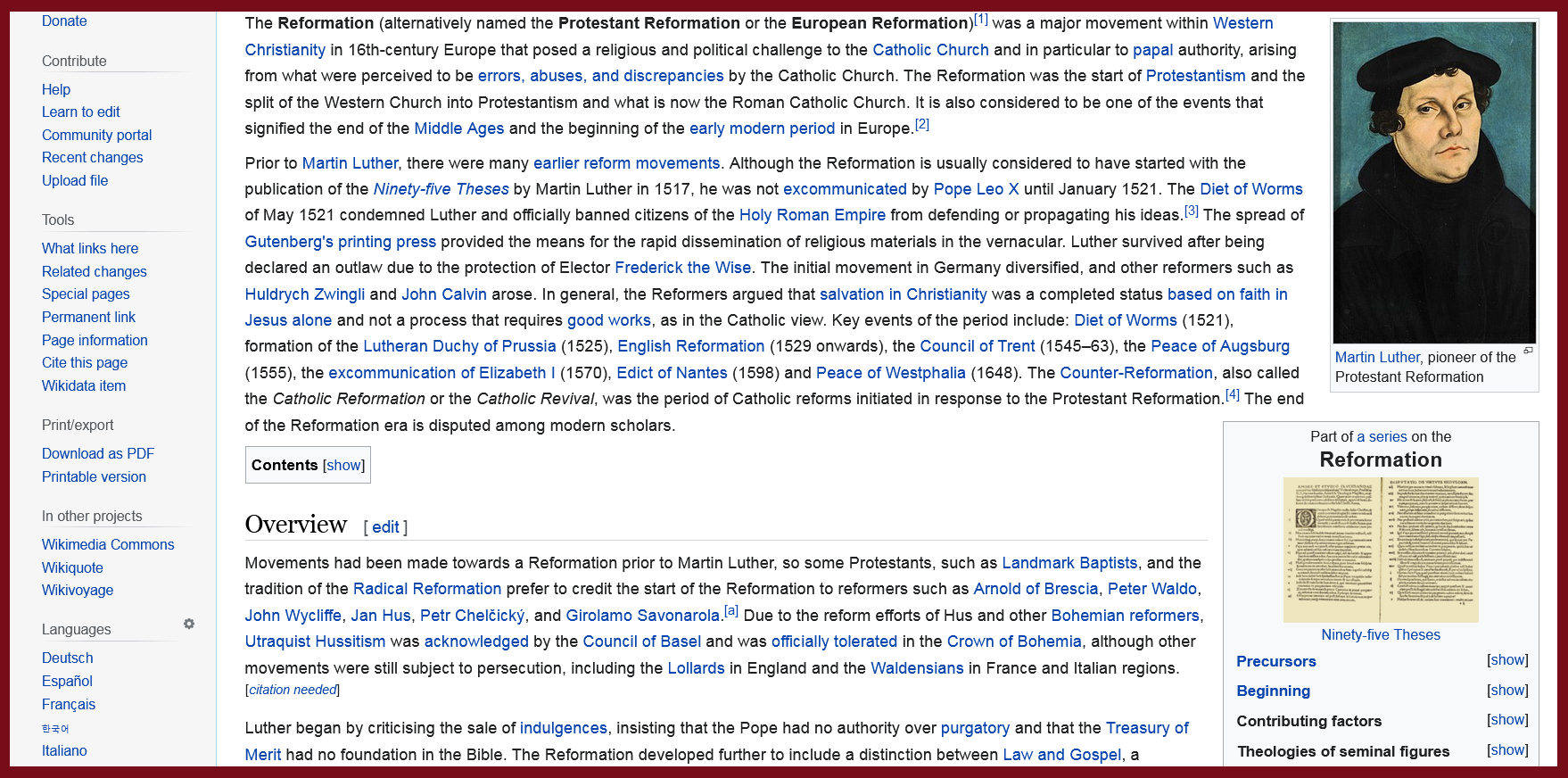Screen dimensions: 1568x778
Task: Enlarge the Martin Luther portrait via magnify icon
Action: pyautogui.click(x=1528, y=351)
